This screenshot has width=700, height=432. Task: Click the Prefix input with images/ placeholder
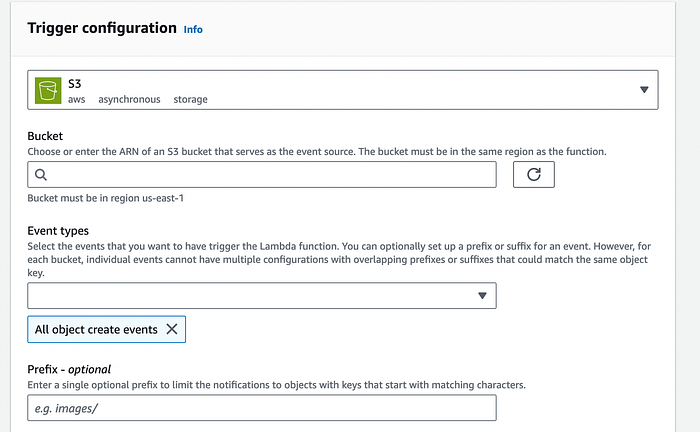tap(262, 408)
